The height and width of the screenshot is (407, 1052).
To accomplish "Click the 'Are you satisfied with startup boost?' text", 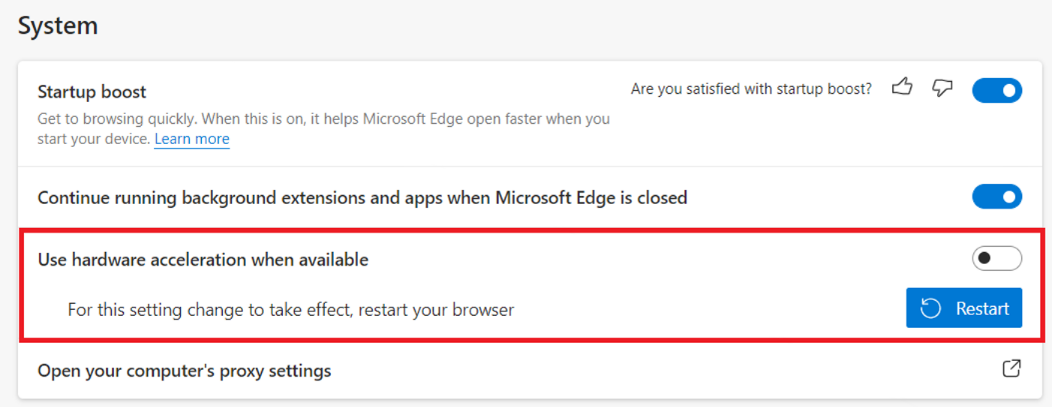I will [751, 89].
